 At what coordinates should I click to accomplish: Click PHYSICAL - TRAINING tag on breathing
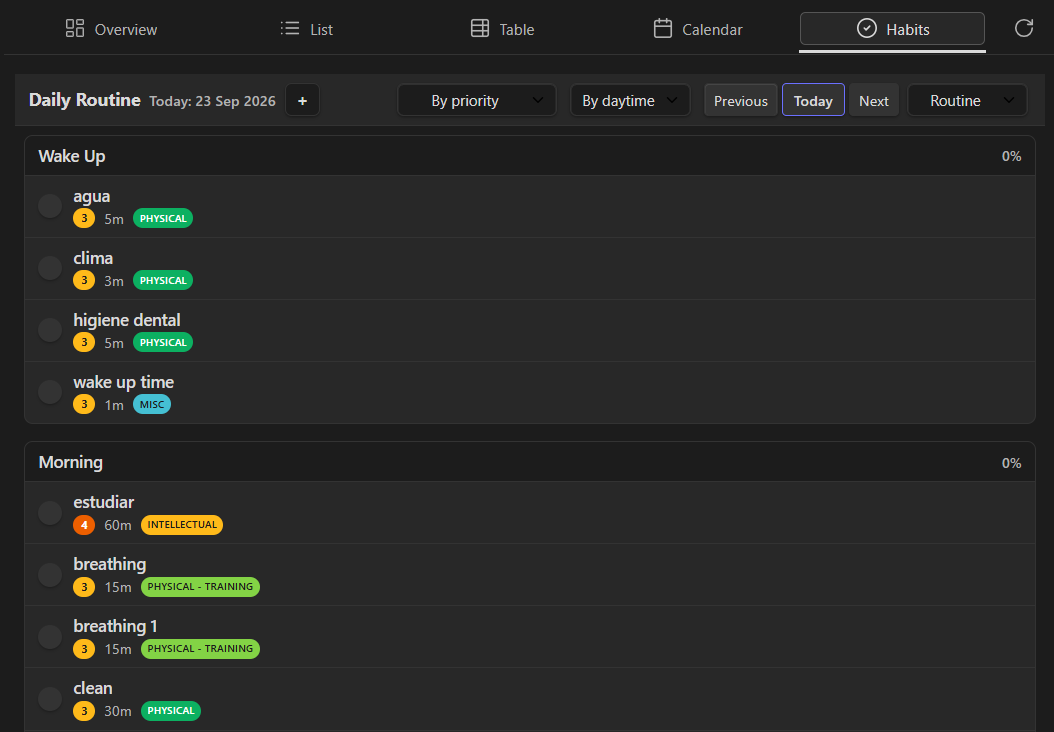tap(200, 587)
